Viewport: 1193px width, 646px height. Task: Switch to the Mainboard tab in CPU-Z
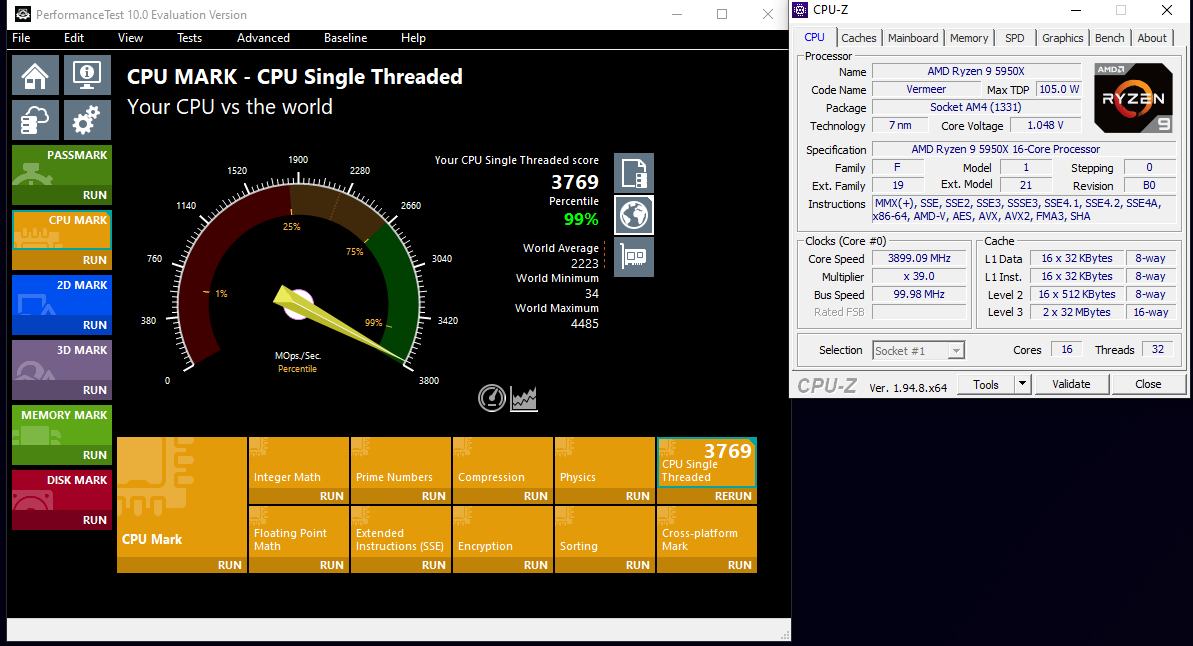[x=913, y=38]
